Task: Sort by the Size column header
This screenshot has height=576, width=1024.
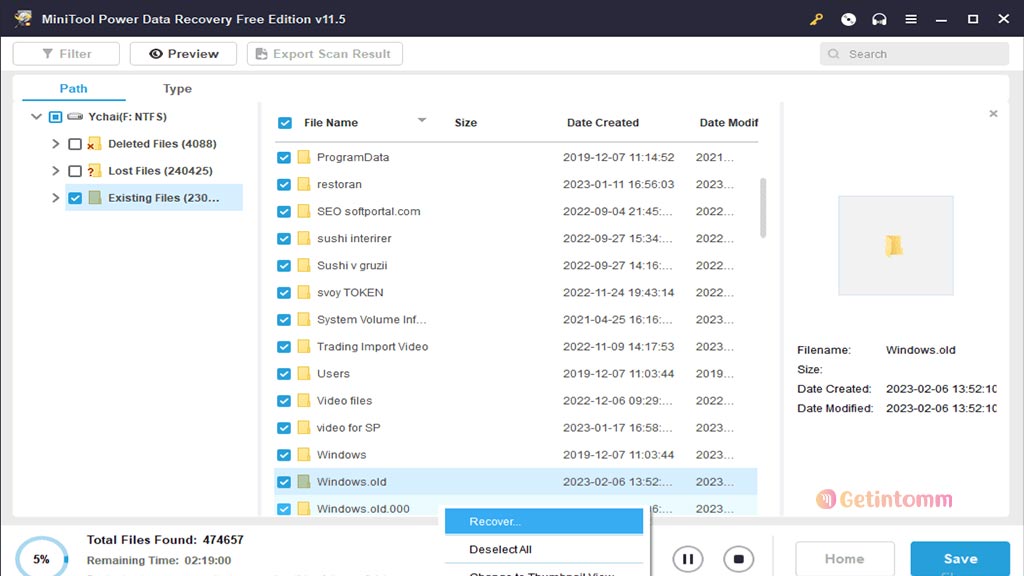Action: 466,123
